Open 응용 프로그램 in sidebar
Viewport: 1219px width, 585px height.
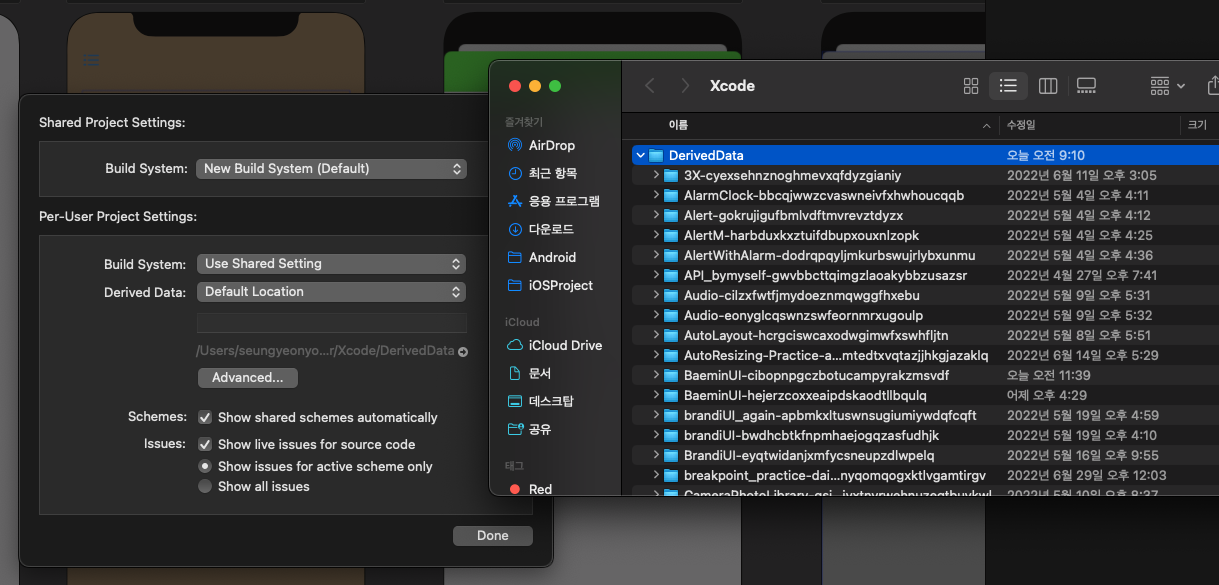pyautogui.click(x=555, y=201)
